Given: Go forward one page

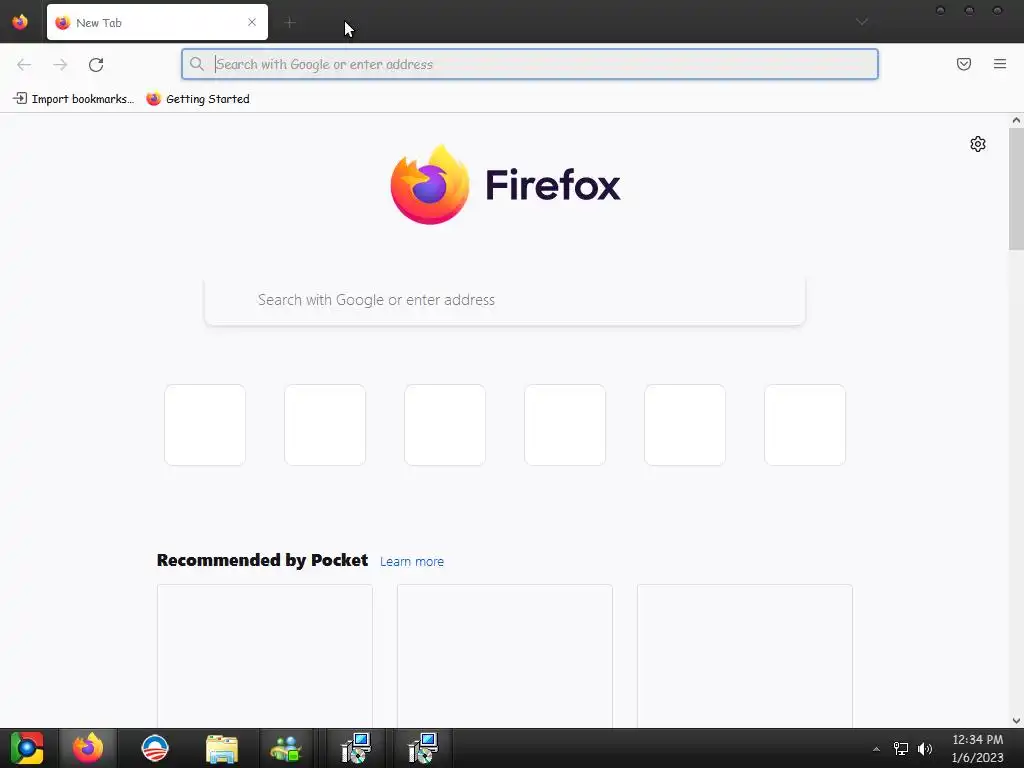Looking at the screenshot, I should coord(60,65).
